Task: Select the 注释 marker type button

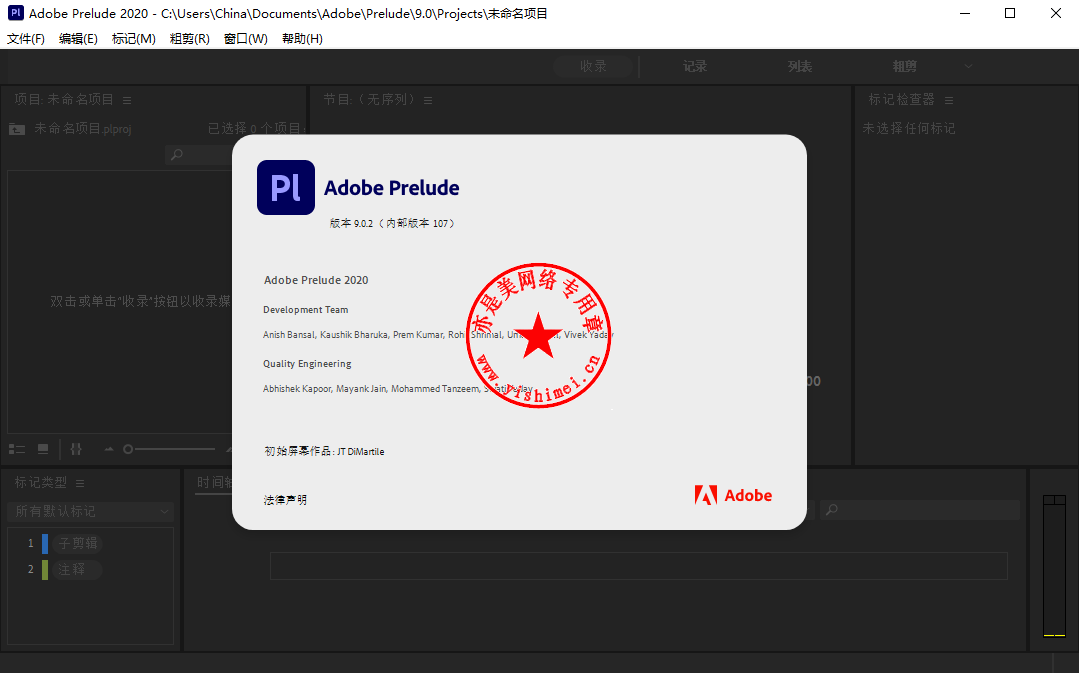Action: pyautogui.click(x=78, y=570)
